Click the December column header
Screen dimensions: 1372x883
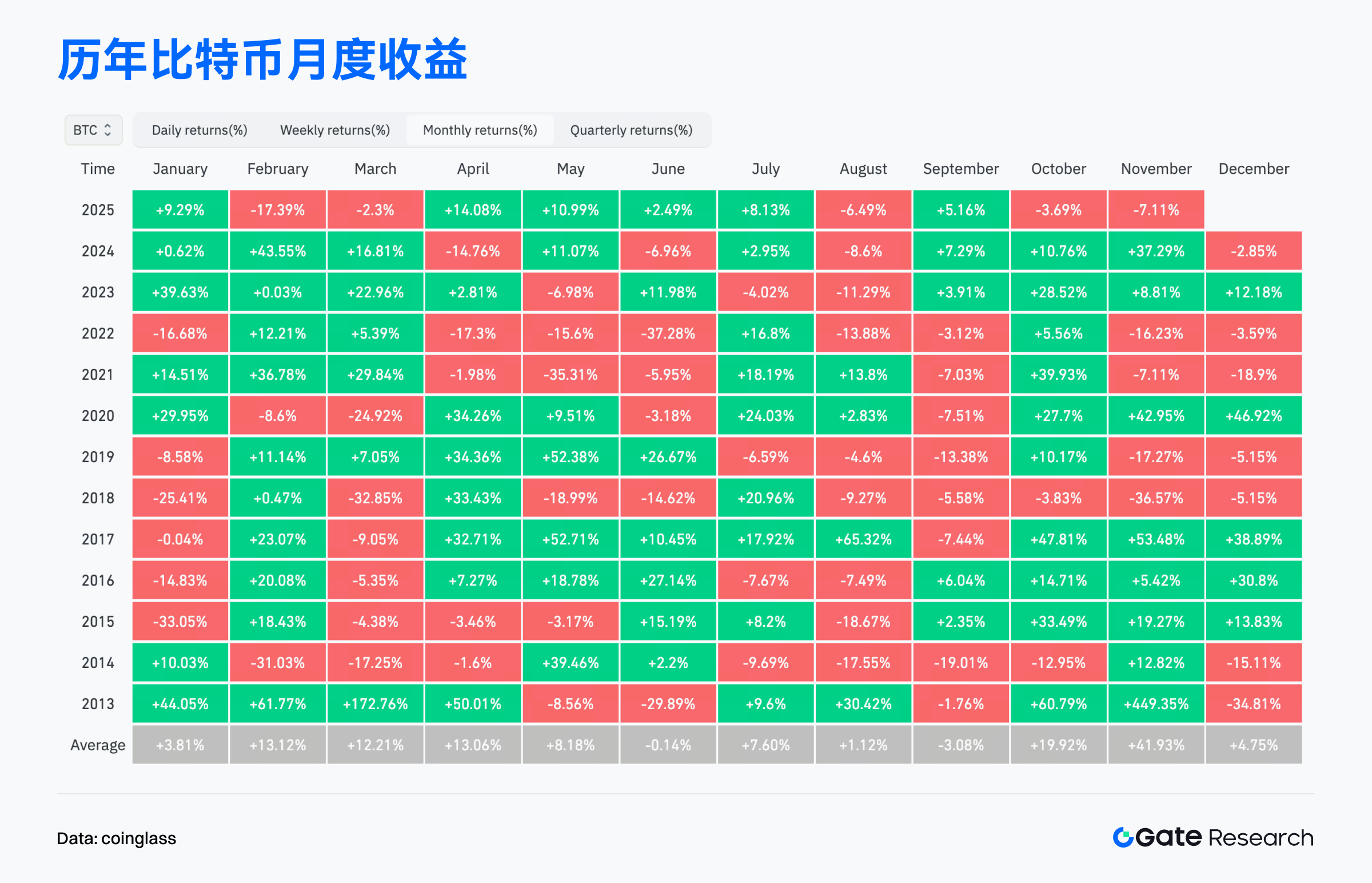pos(1253,169)
